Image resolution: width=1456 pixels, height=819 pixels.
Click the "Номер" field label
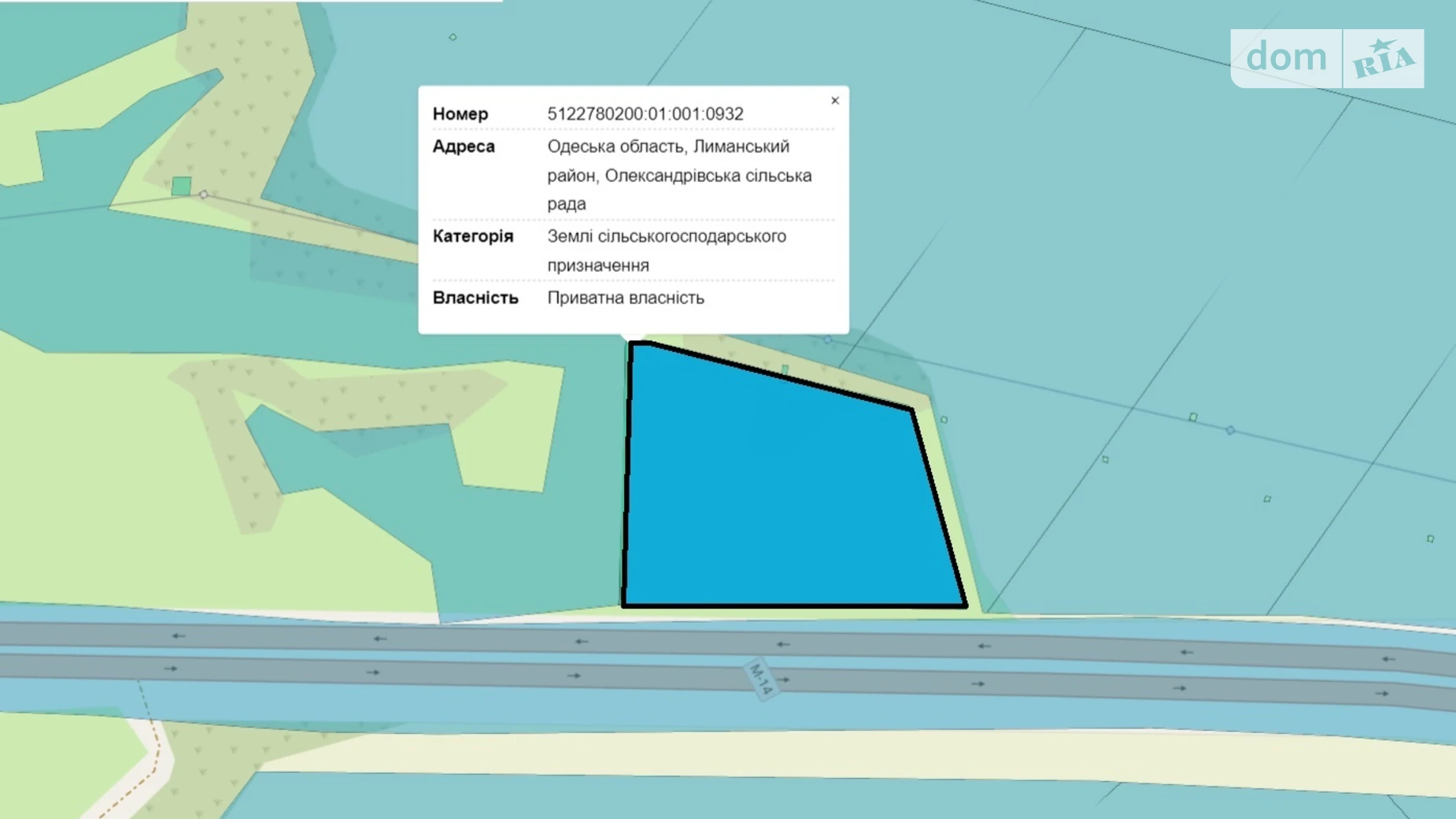click(460, 114)
